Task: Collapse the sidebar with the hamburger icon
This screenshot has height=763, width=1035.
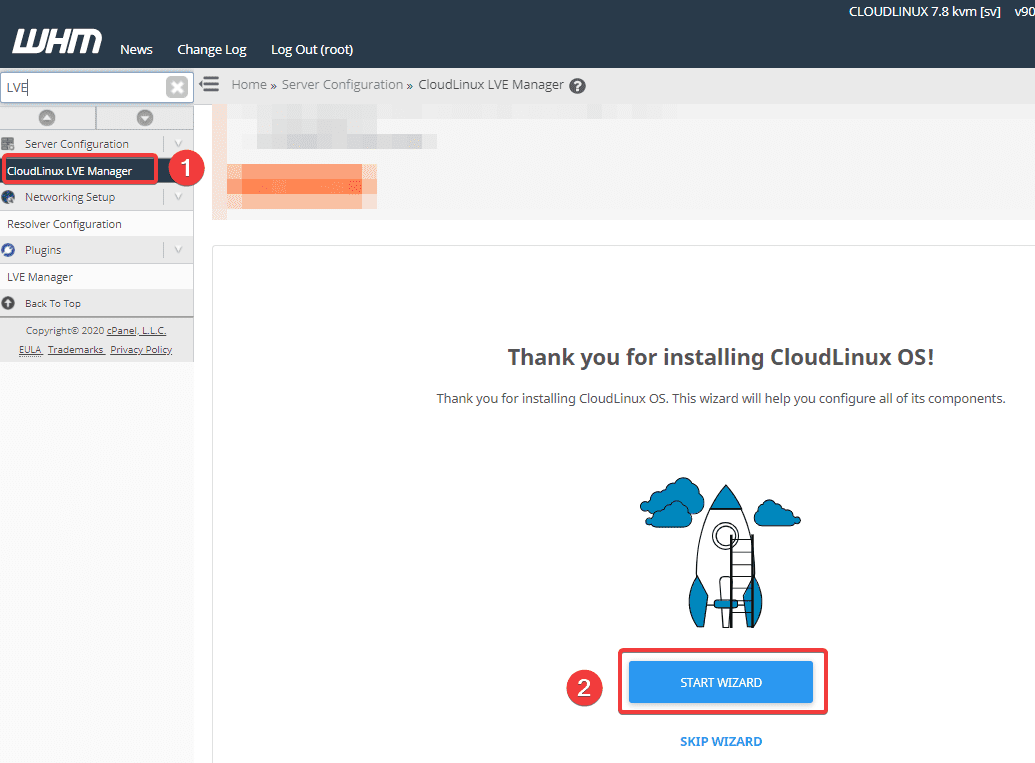Action: pyautogui.click(x=209, y=84)
